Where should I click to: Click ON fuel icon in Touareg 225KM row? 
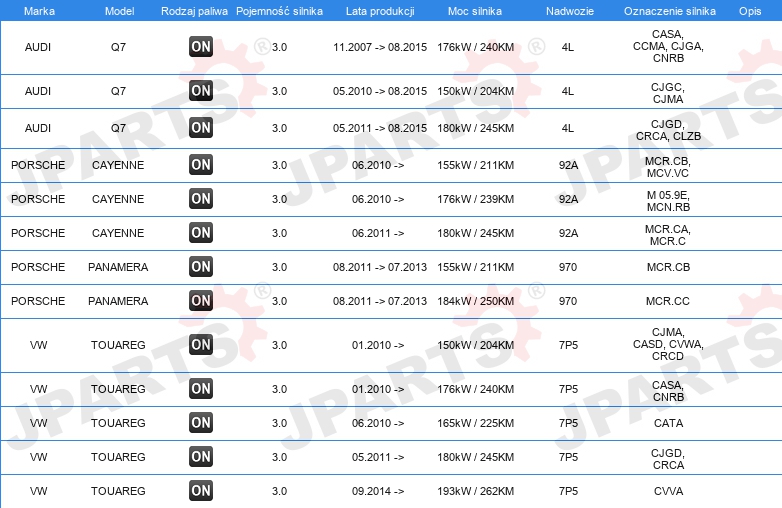[201, 422]
